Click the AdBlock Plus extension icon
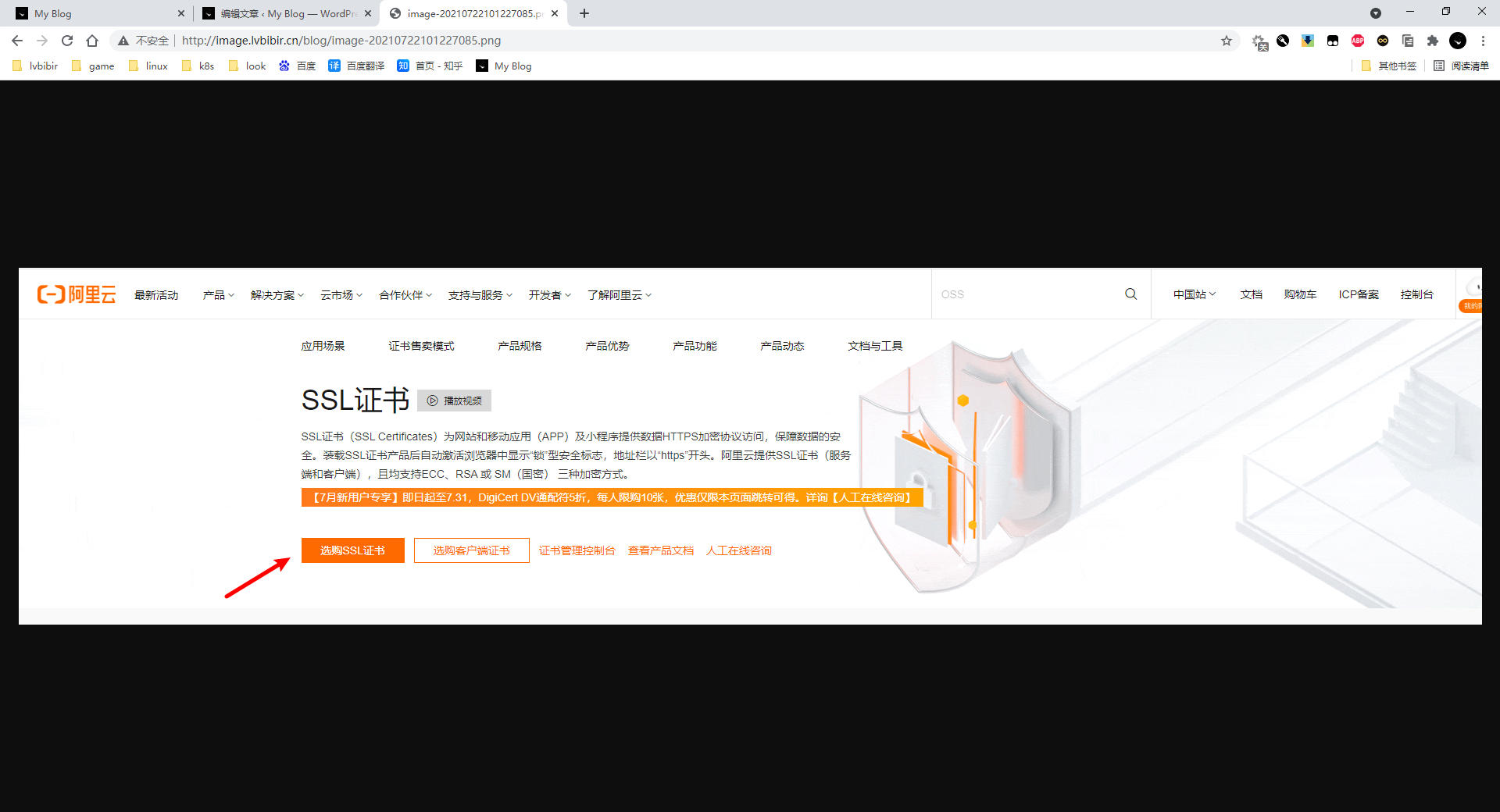This screenshot has width=1500, height=812. (x=1358, y=41)
